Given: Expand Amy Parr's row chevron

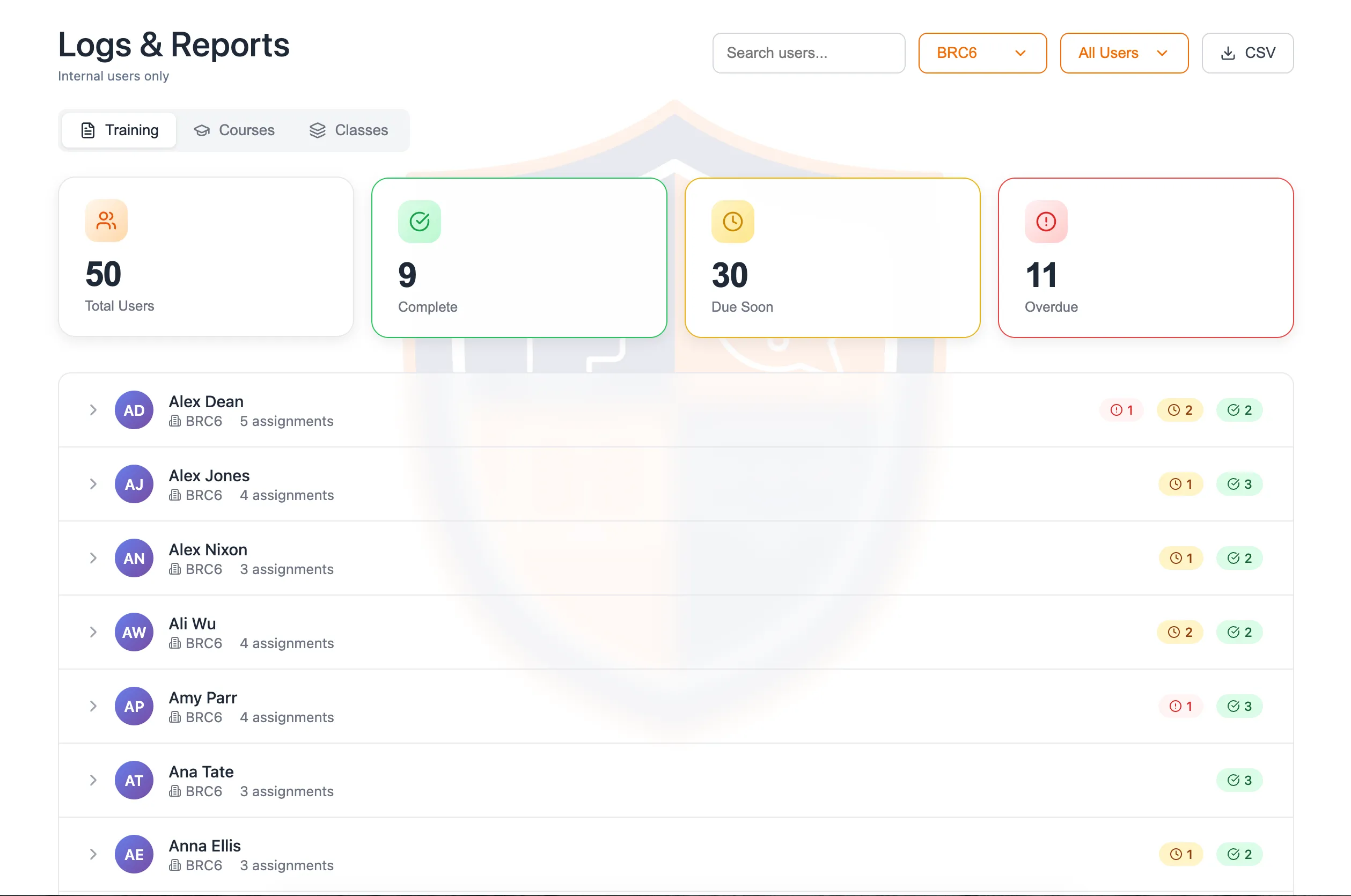Looking at the screenshot, I should click(93, 706).
